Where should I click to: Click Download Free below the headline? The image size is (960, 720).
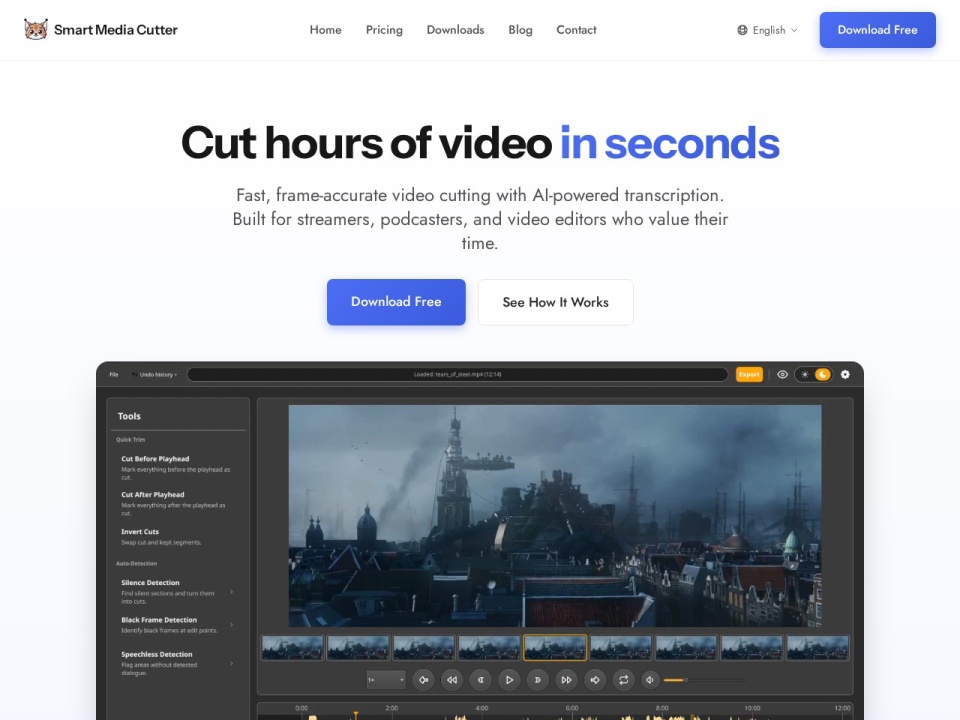(x=396, y=302)
